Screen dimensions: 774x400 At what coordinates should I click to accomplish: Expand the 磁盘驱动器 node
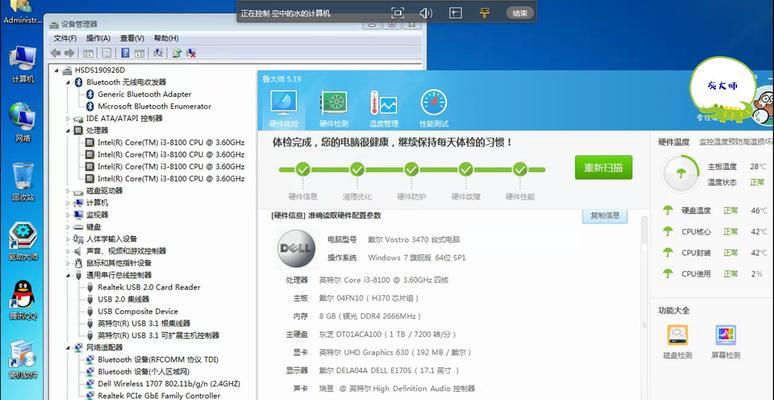(x=68, y=191)
